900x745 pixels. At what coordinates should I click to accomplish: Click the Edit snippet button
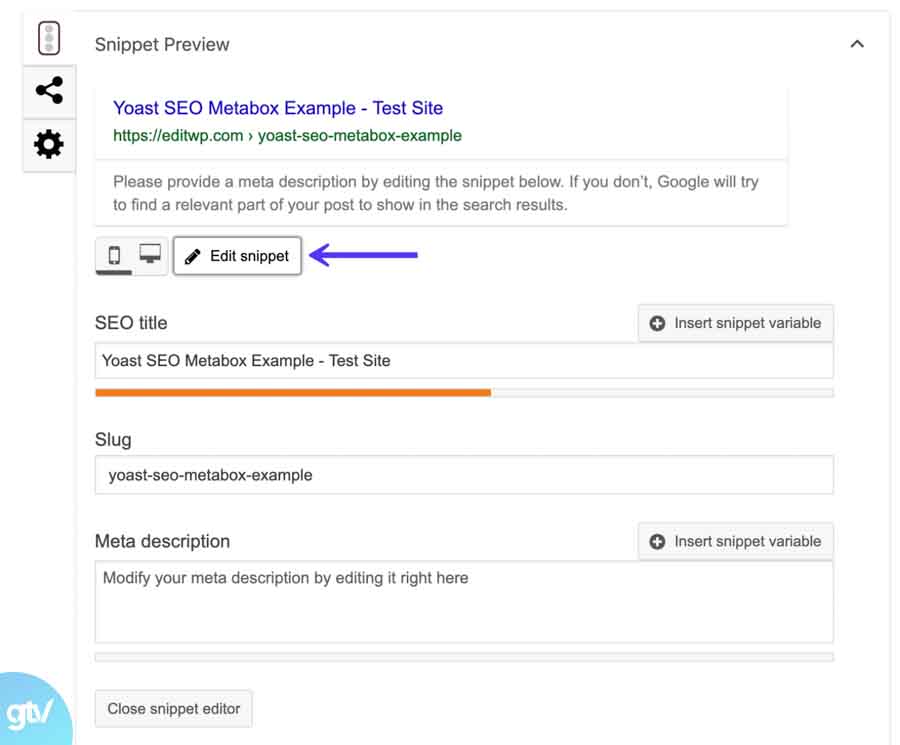click(x=237, y=256)
